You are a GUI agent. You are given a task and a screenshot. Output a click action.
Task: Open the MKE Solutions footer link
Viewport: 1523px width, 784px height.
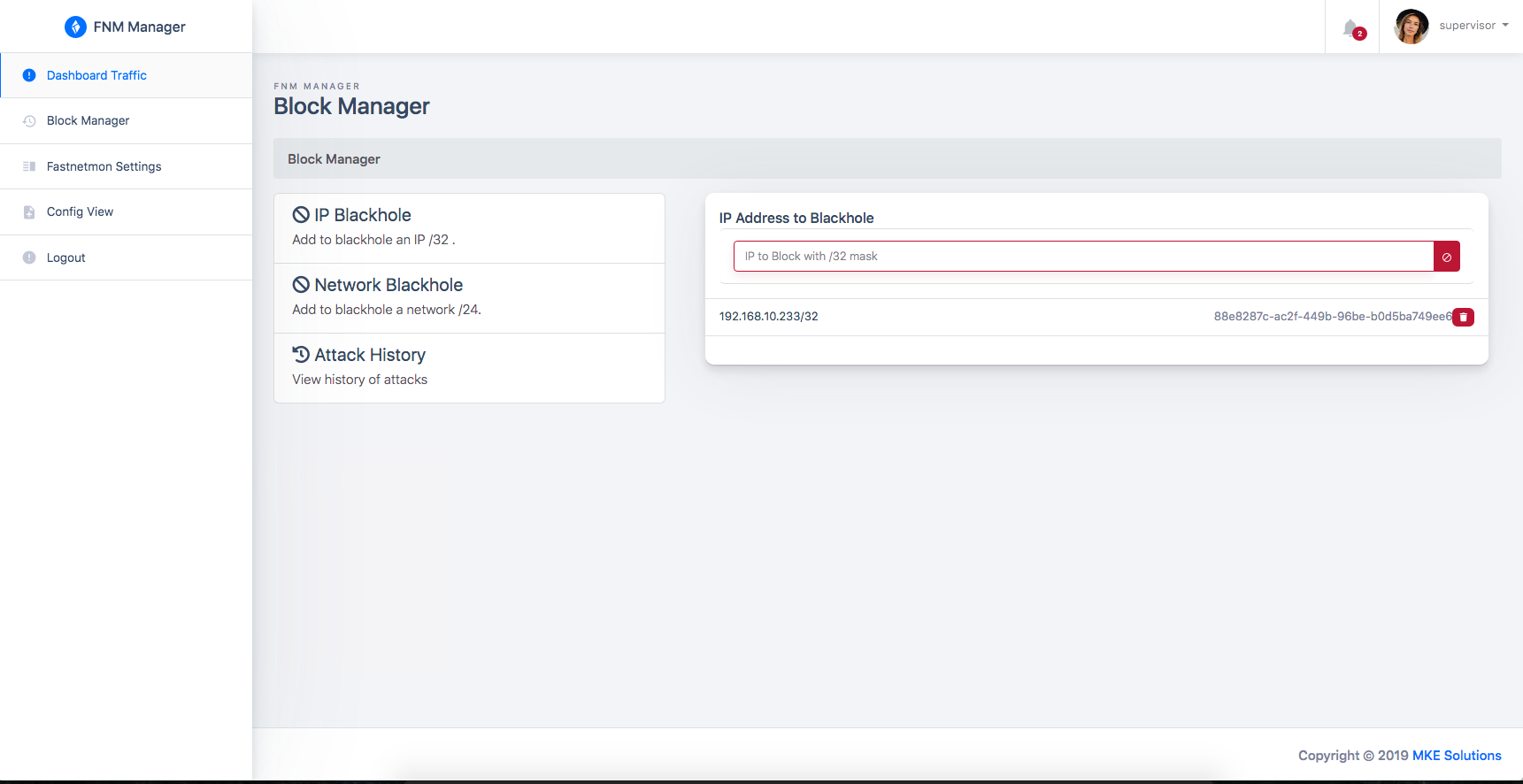tap(1457, 756)
